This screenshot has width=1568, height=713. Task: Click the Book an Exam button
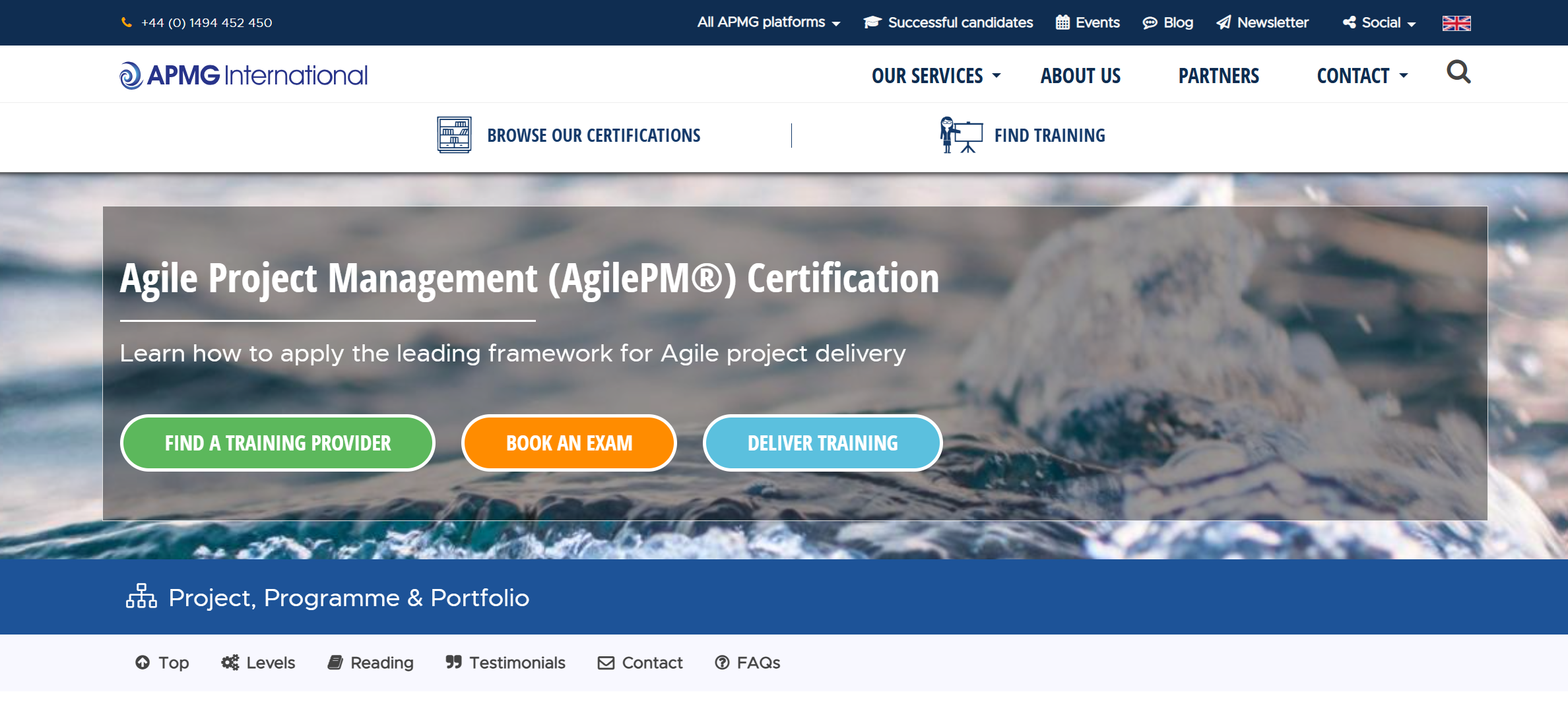pos(569,443)
